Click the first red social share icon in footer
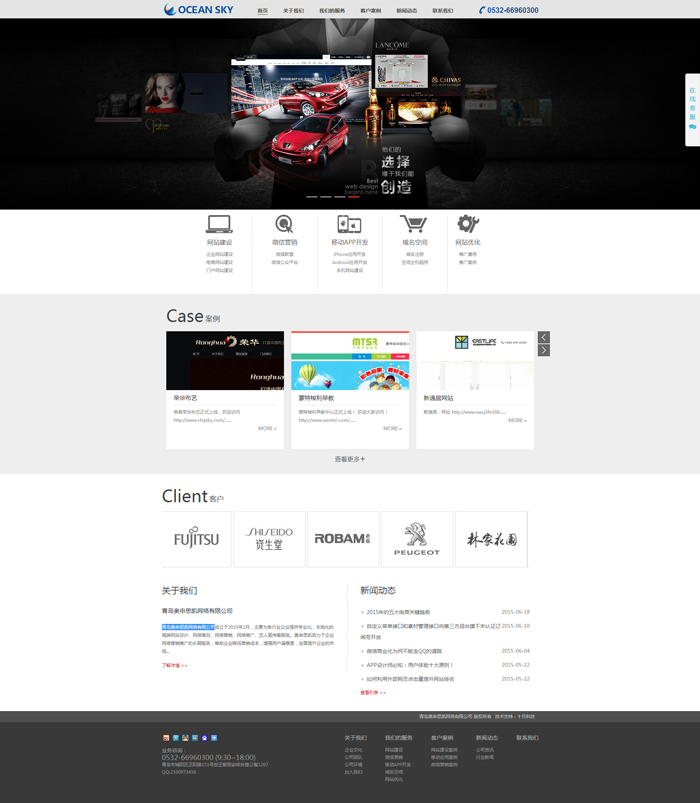 (166, 738)
